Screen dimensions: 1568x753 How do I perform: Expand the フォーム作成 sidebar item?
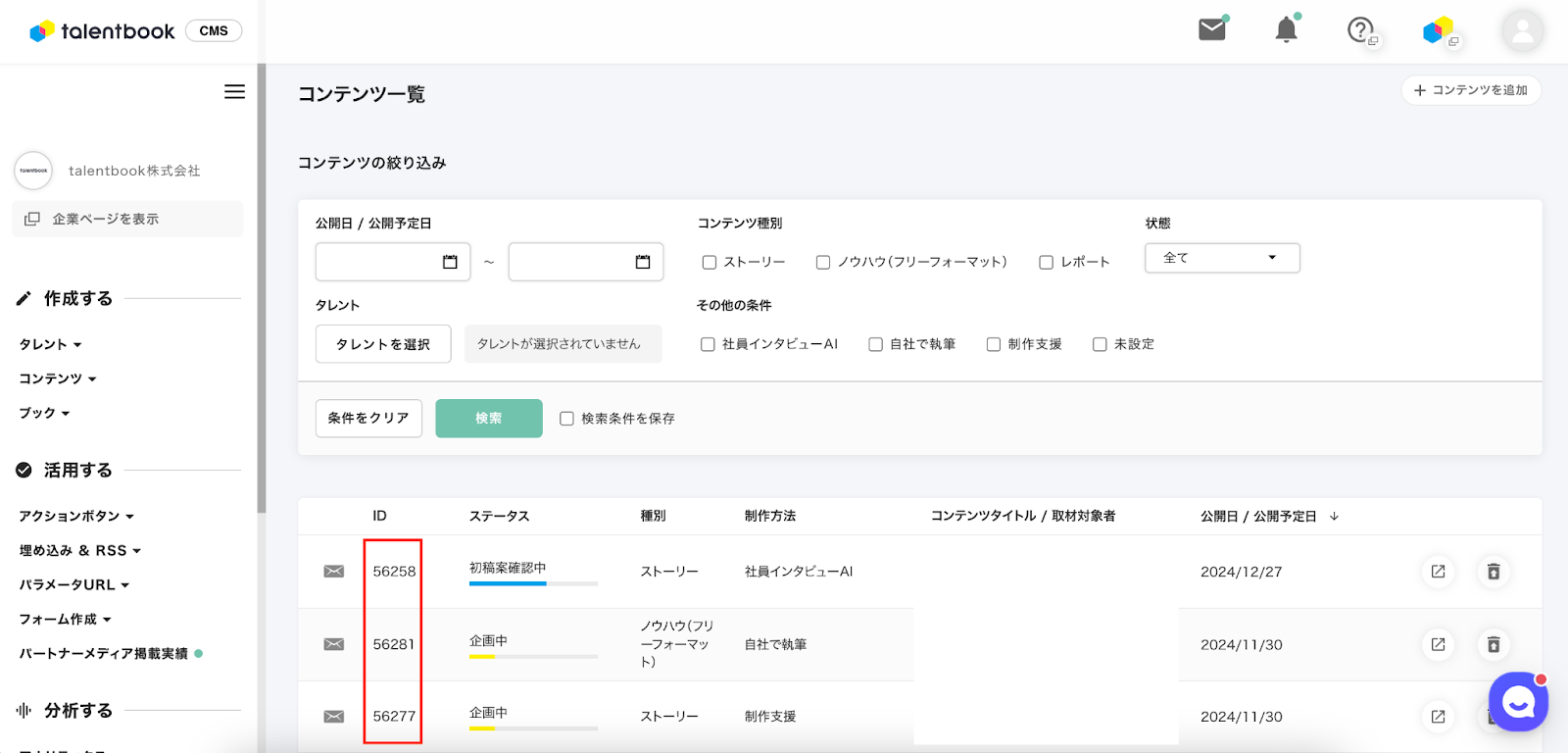[65, 619]
